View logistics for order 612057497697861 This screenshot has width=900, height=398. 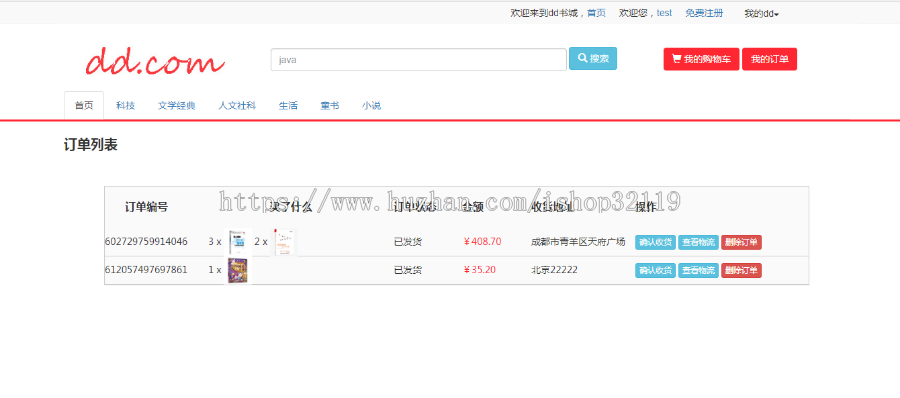click(699, 271)
